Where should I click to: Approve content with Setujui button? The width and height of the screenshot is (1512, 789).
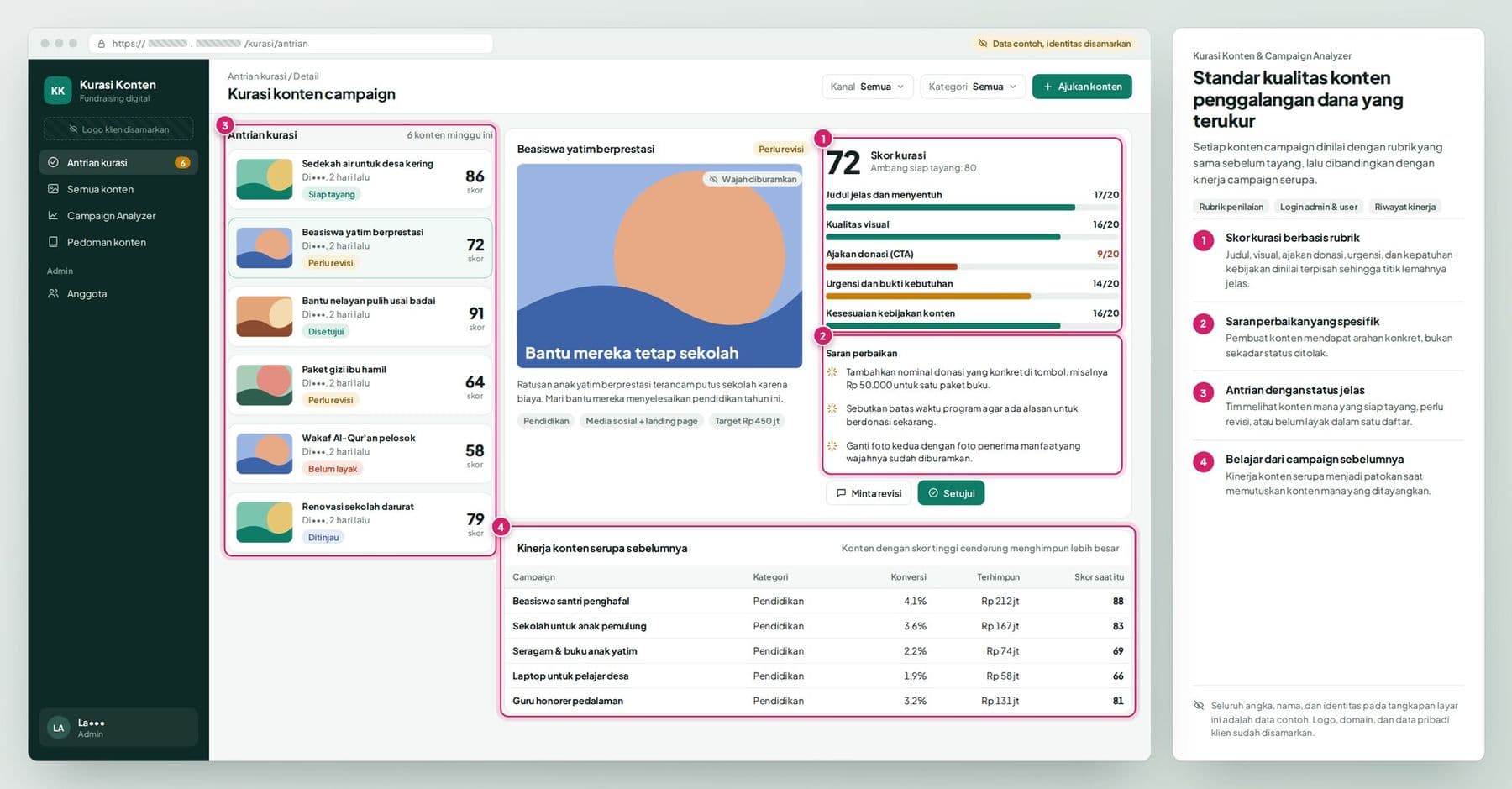[951, 493]
